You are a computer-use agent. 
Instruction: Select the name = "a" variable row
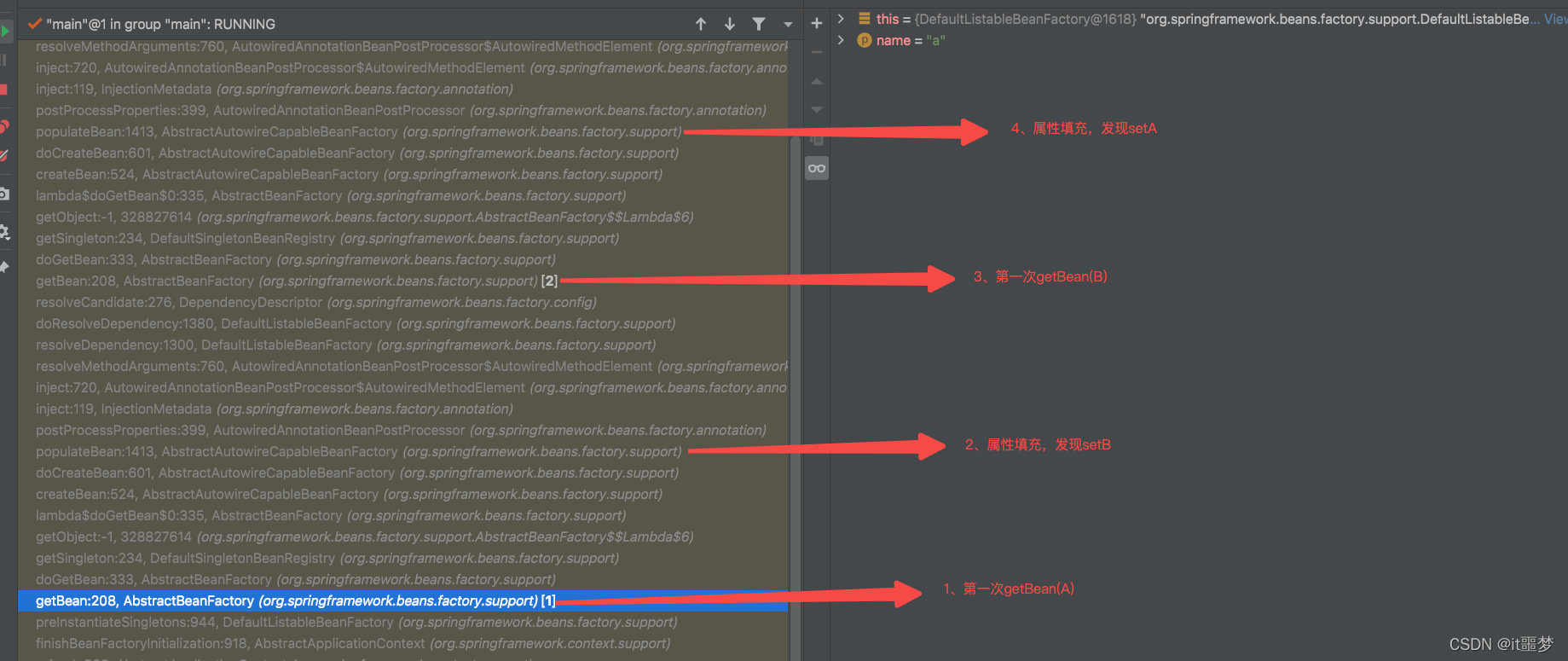[1199, 40]
